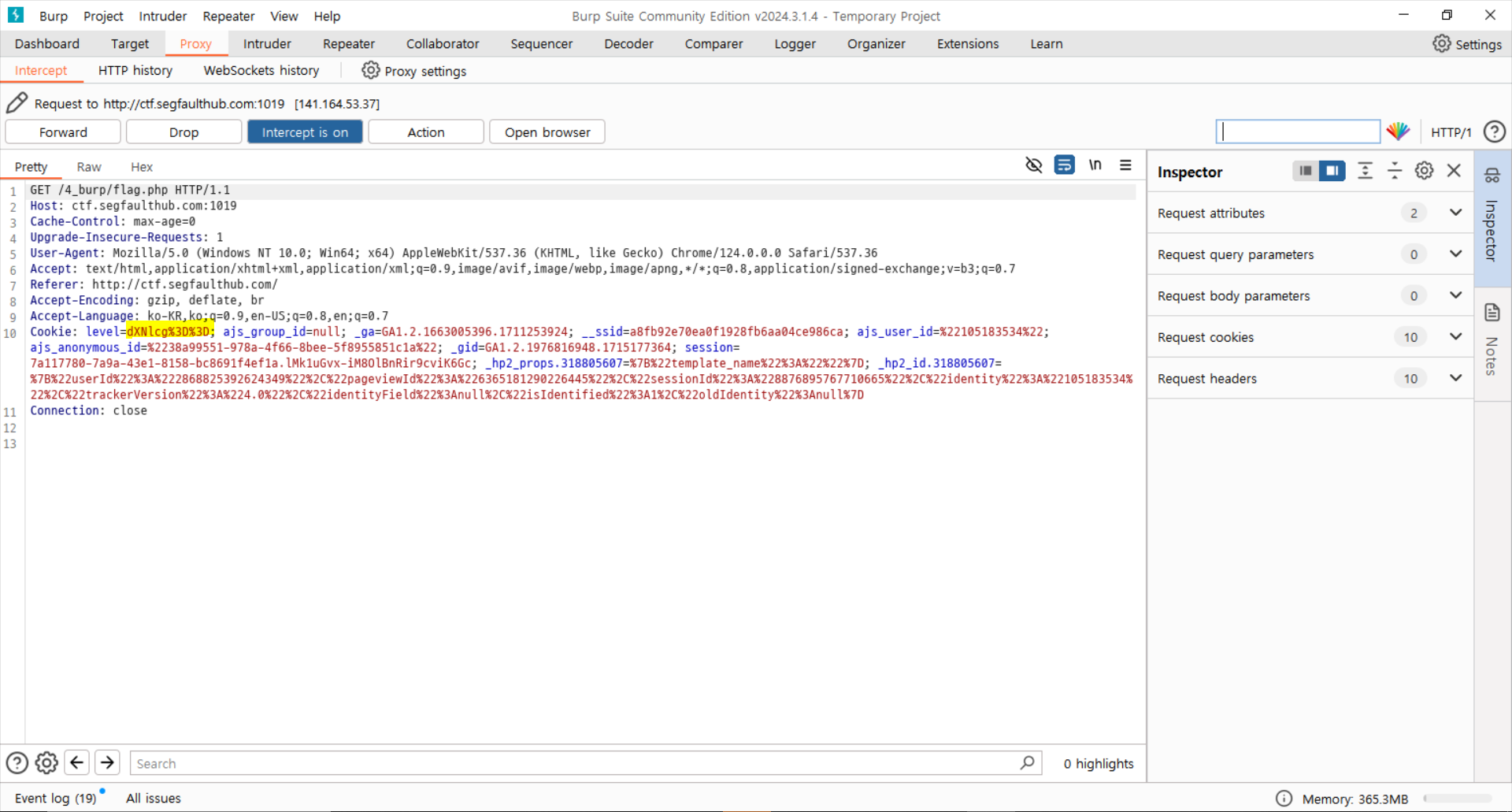Open Inspector settings gear
The image size is (1512, 812).
[1424, 171]
